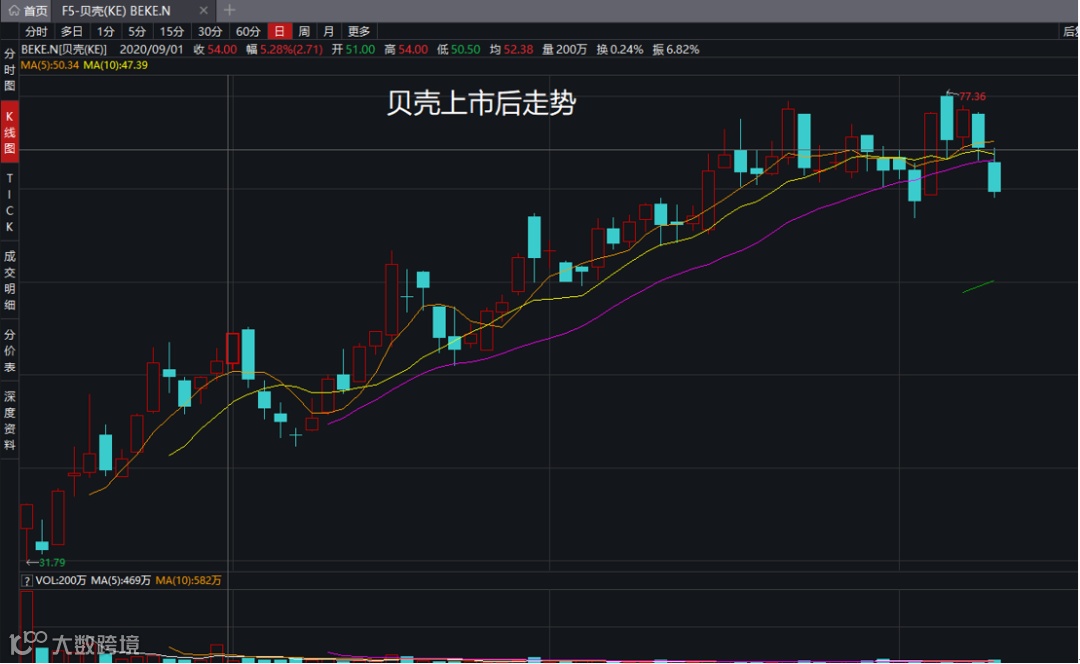This screenshot has width=1080, height=664.
Task: Open TICK view in left sidebar
Action: (10, 203)
